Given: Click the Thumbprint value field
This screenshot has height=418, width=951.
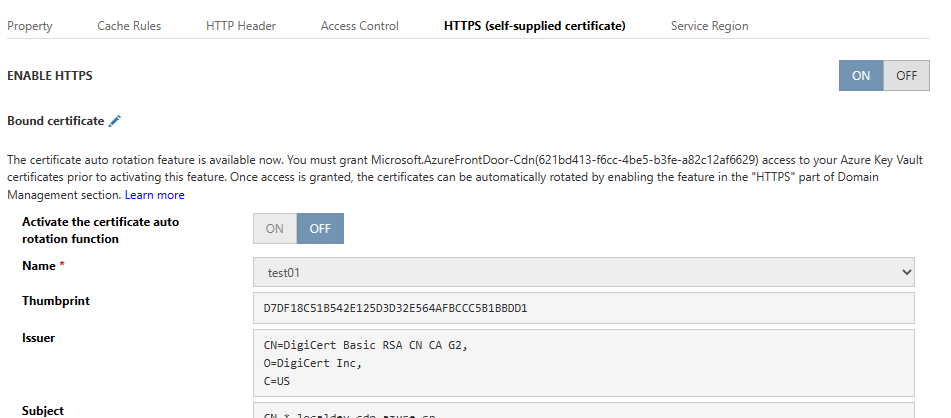Looking at the screenshot, I should point(584,308).
